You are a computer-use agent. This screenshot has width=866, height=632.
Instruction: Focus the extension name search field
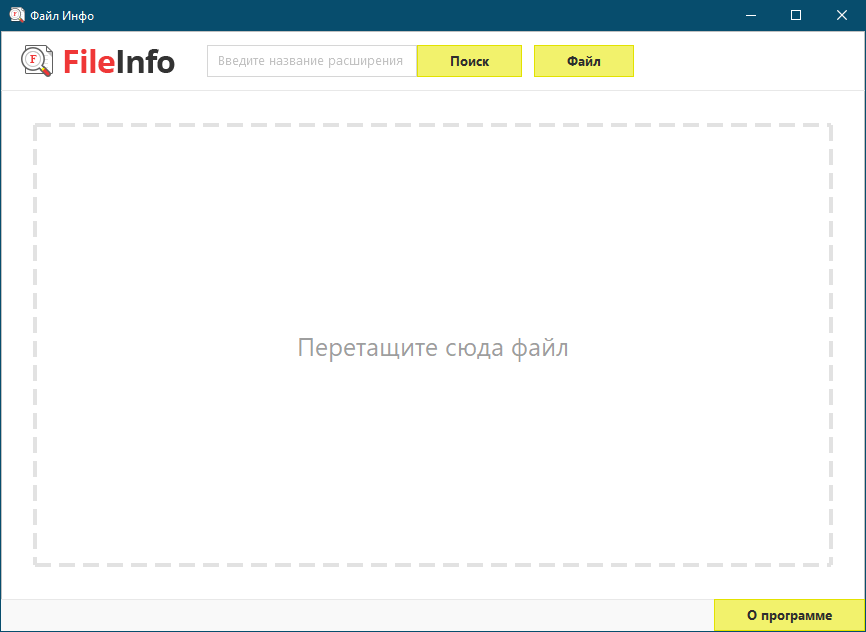pyautogui.click(x=312, y=61)
